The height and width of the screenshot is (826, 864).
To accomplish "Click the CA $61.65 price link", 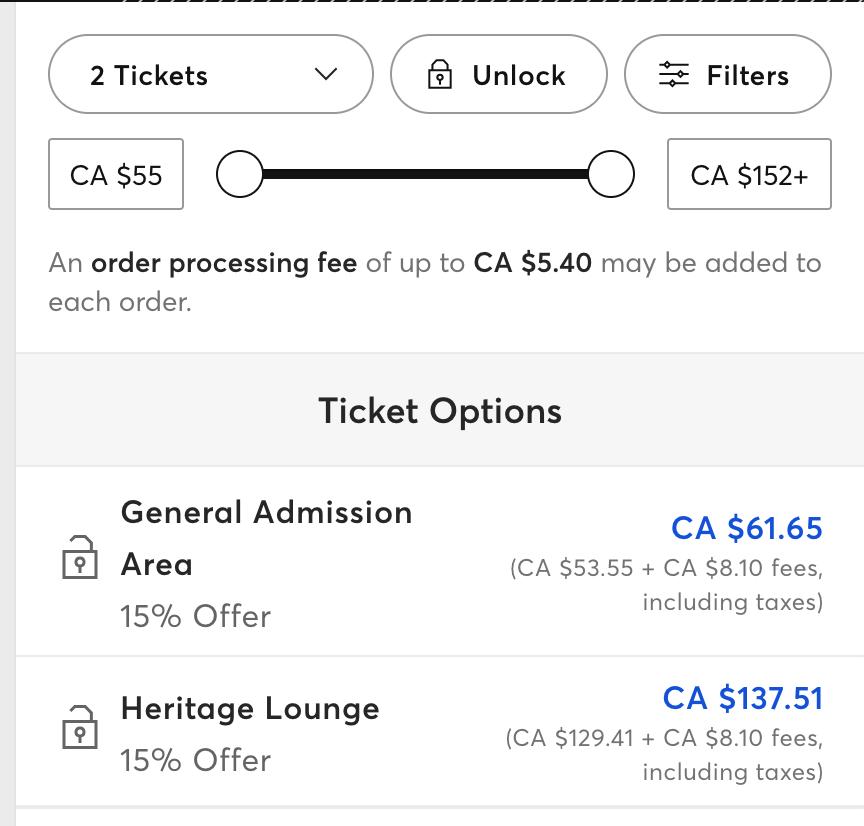I will tap(746, 528).
